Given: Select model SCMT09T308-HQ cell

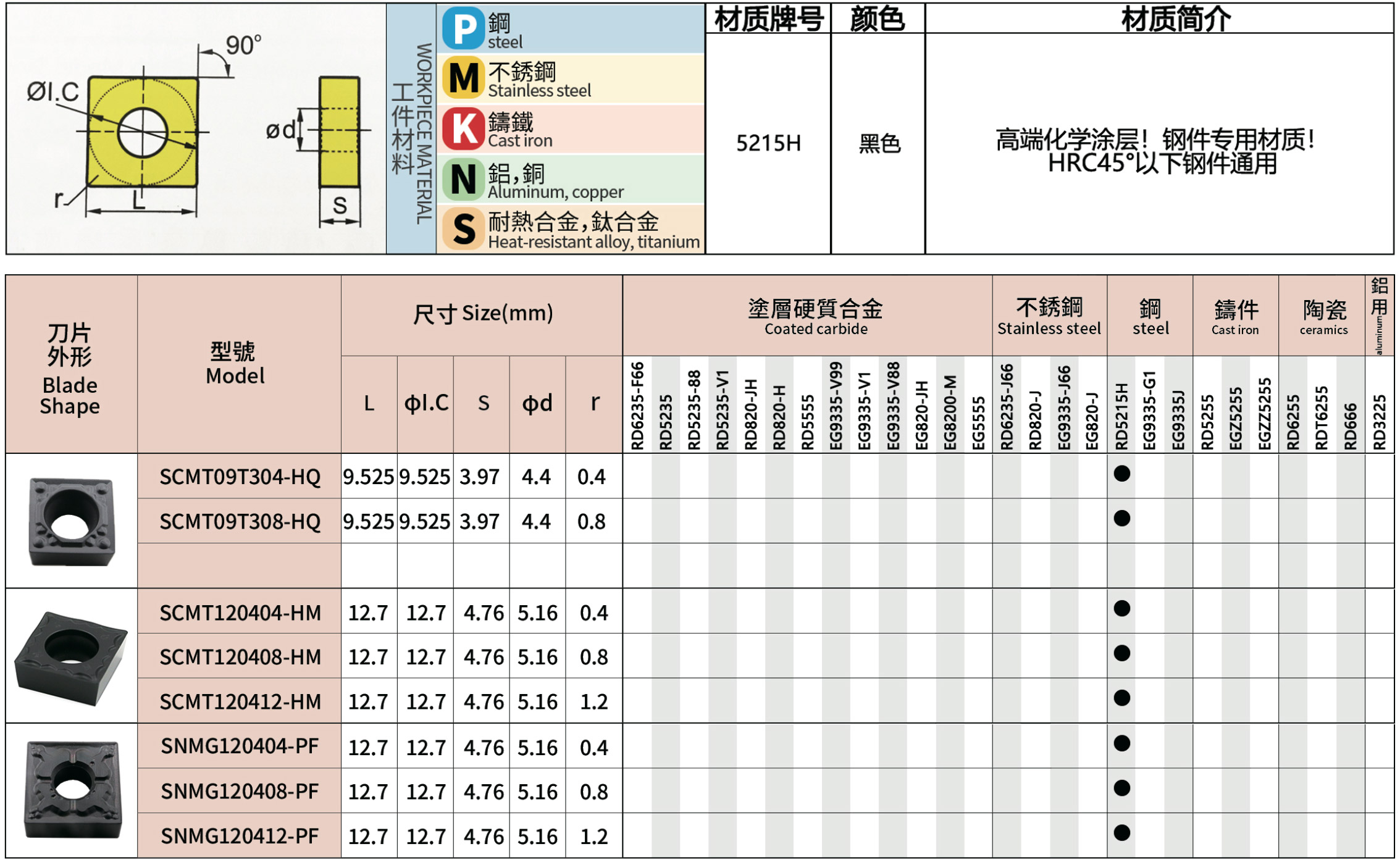Looking at the screenshot, I should click(x=240, y=522).
